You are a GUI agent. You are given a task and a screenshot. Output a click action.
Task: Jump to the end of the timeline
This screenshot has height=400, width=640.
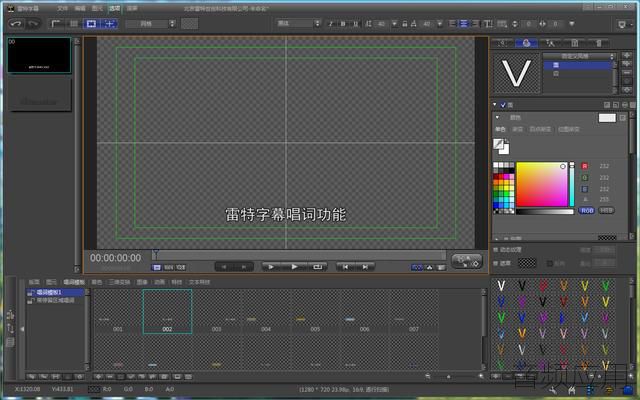tap(365, 267)
